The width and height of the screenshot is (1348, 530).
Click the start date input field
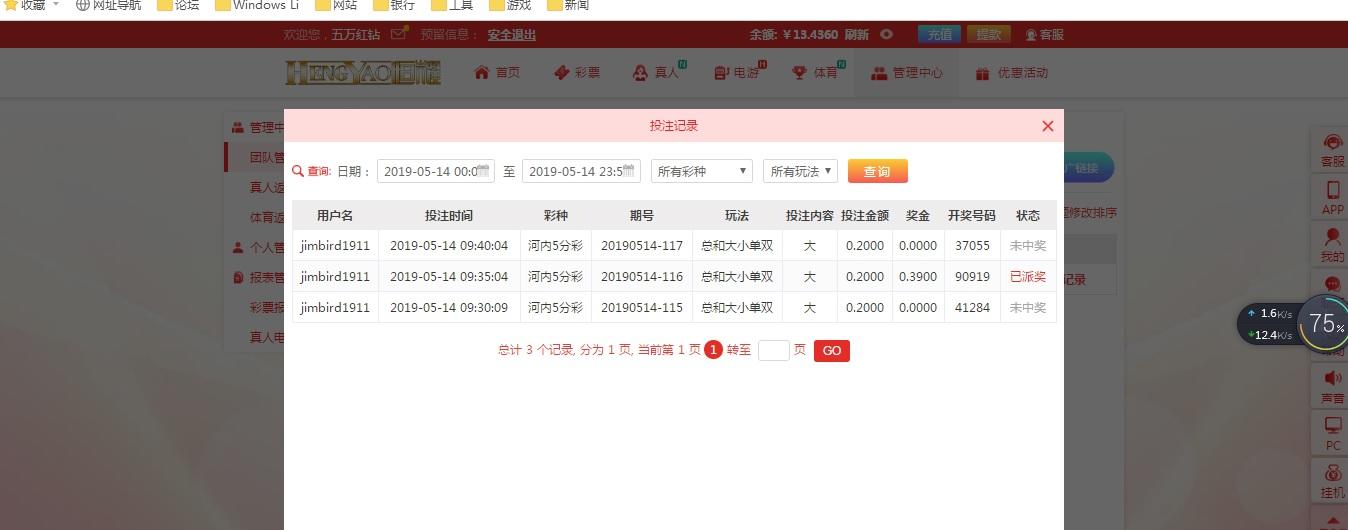pos(435,171)
